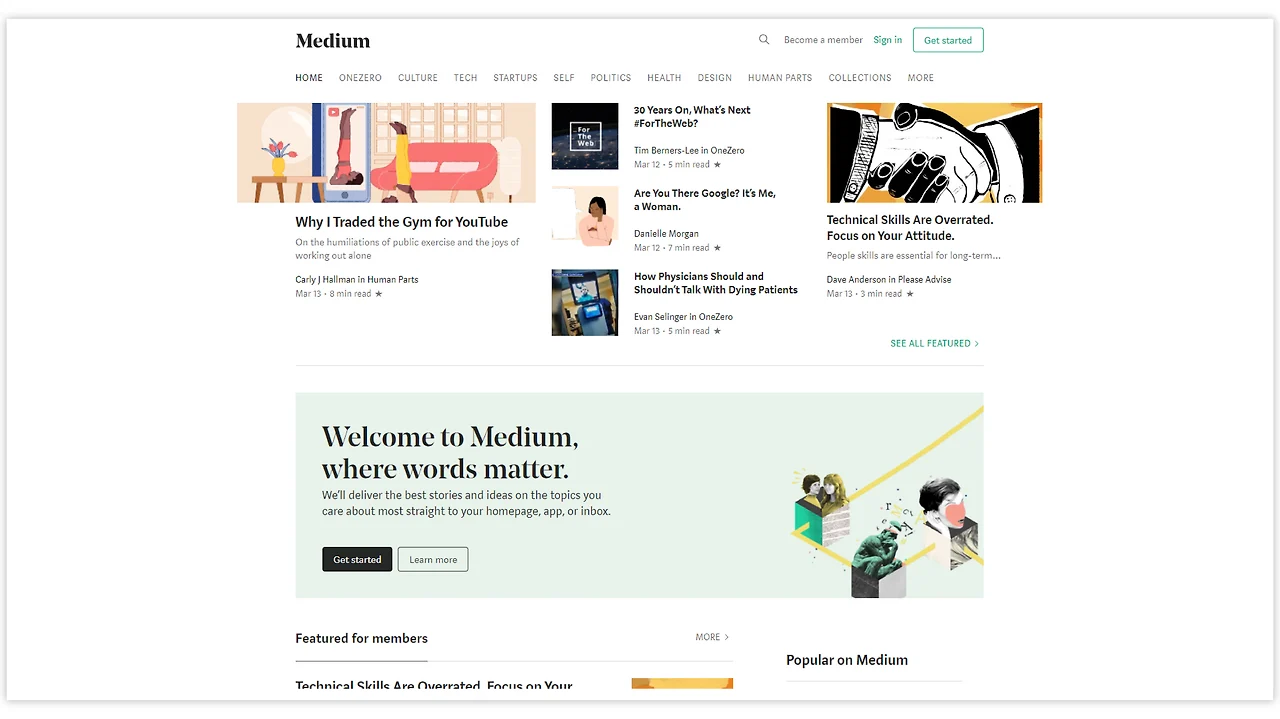Click star icon beside Tim Berners-Lee article
The width and height of the screenshot is (1280, 719).
pyautogui.click(x=717, y=164)
